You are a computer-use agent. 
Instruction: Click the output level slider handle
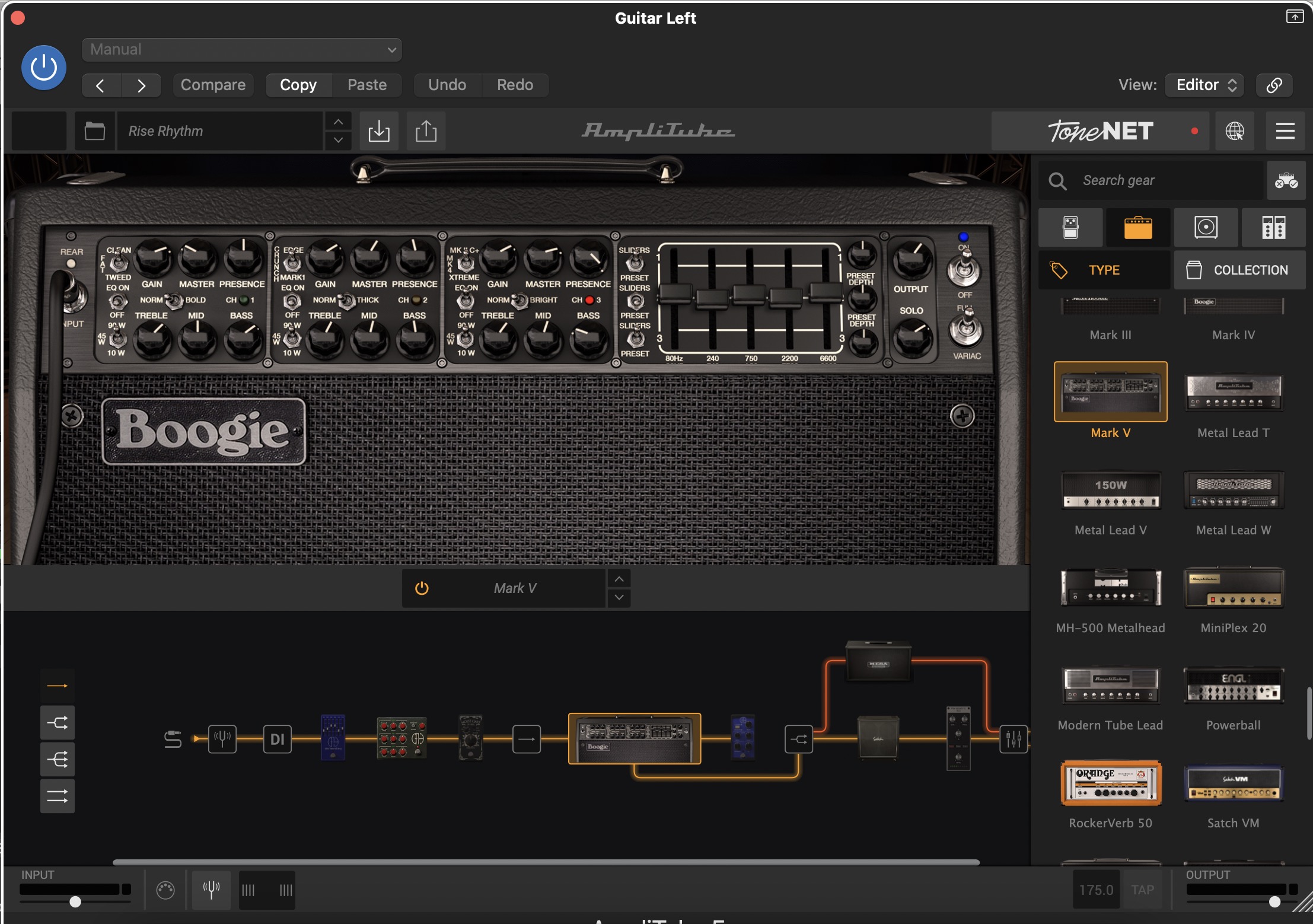click(x=1274, y=902)
